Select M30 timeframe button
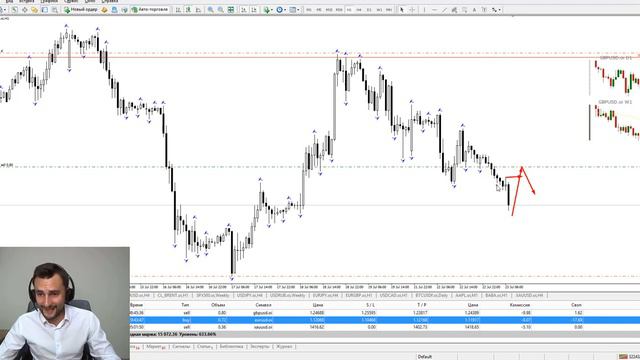This screenshot has height=360, width=640. pos(339,10)
